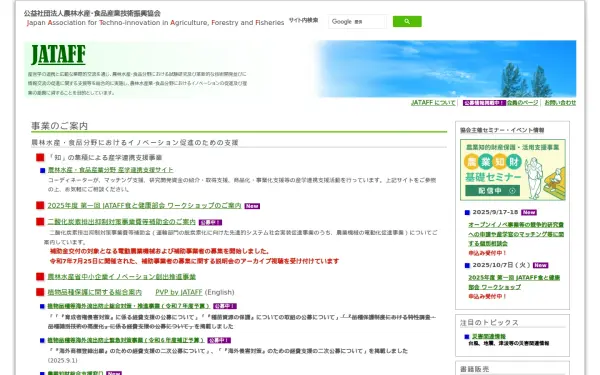Click the New badge next to 2025/10/7日（火）

540,265
